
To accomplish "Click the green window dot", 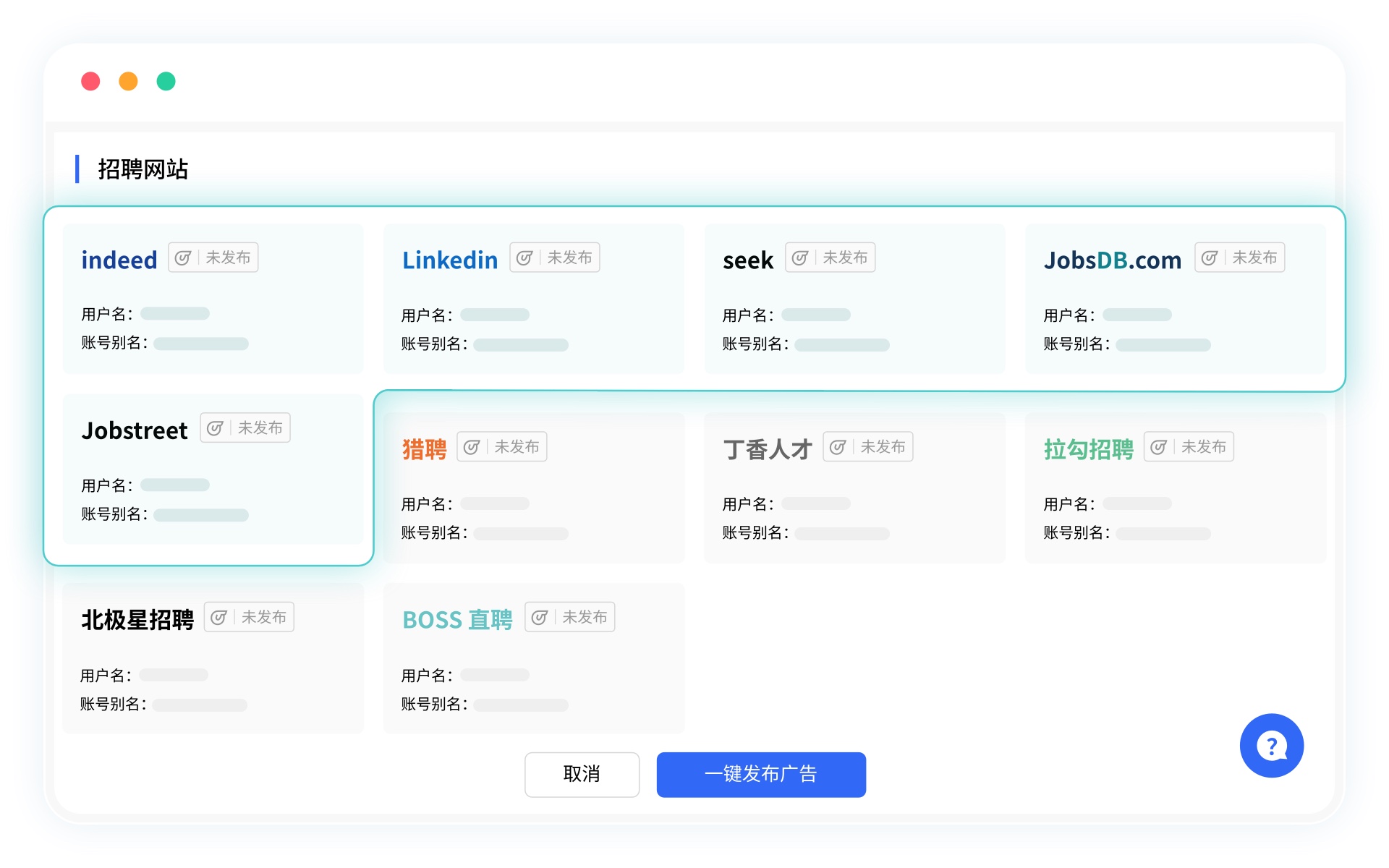I will (x=166, y=81).
